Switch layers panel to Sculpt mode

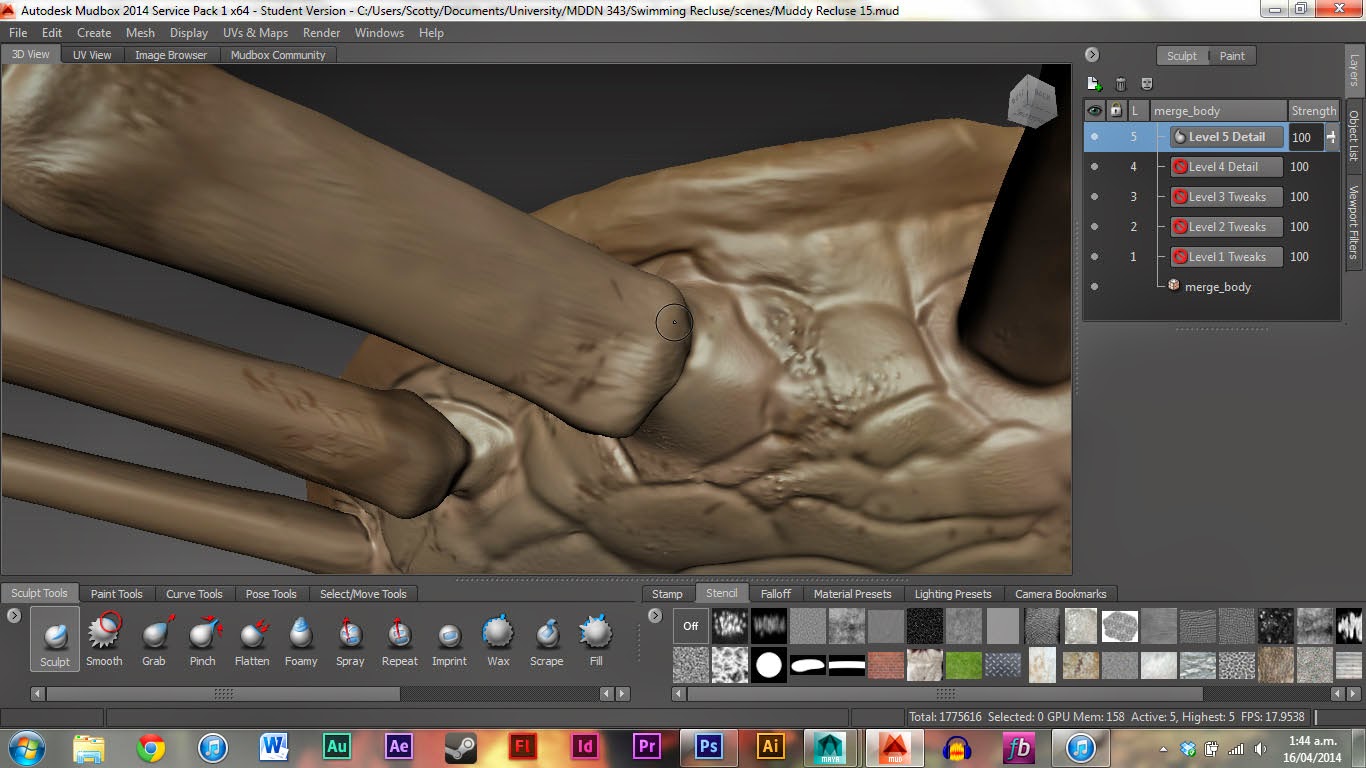[1182, 56]
